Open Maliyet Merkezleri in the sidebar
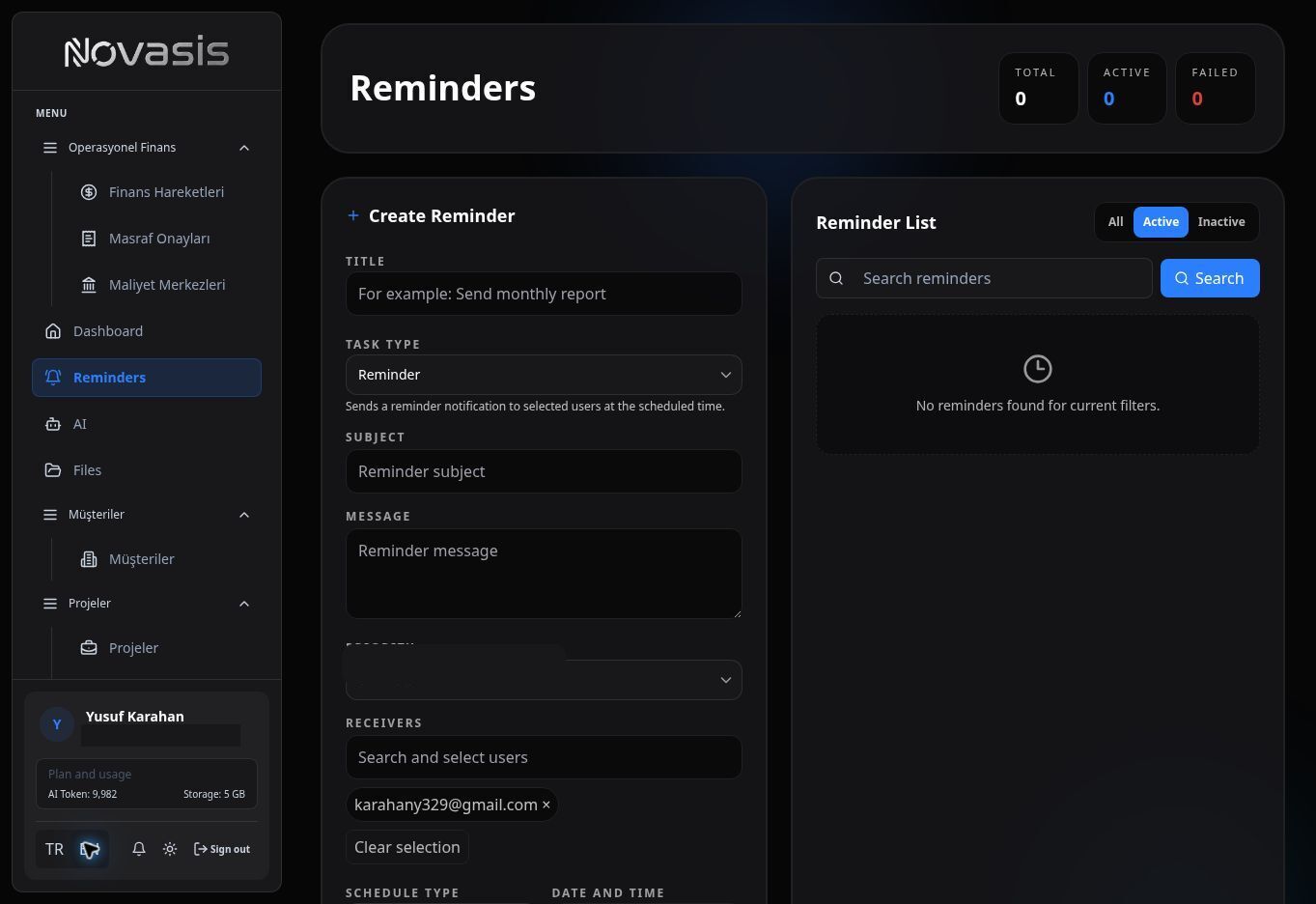The width and height of the screenshot is (1316, 904). click(x=165, y=285)
